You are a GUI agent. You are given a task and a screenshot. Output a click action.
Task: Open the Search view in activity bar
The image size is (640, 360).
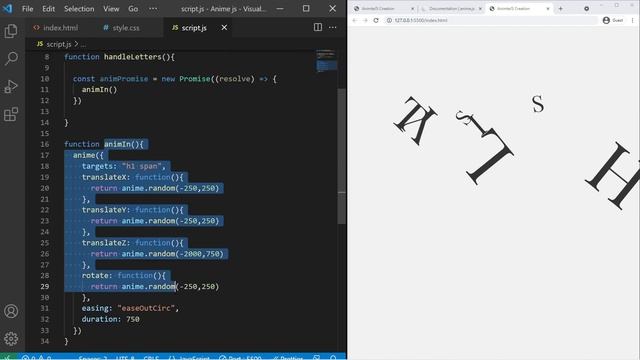tap(11, 59)
